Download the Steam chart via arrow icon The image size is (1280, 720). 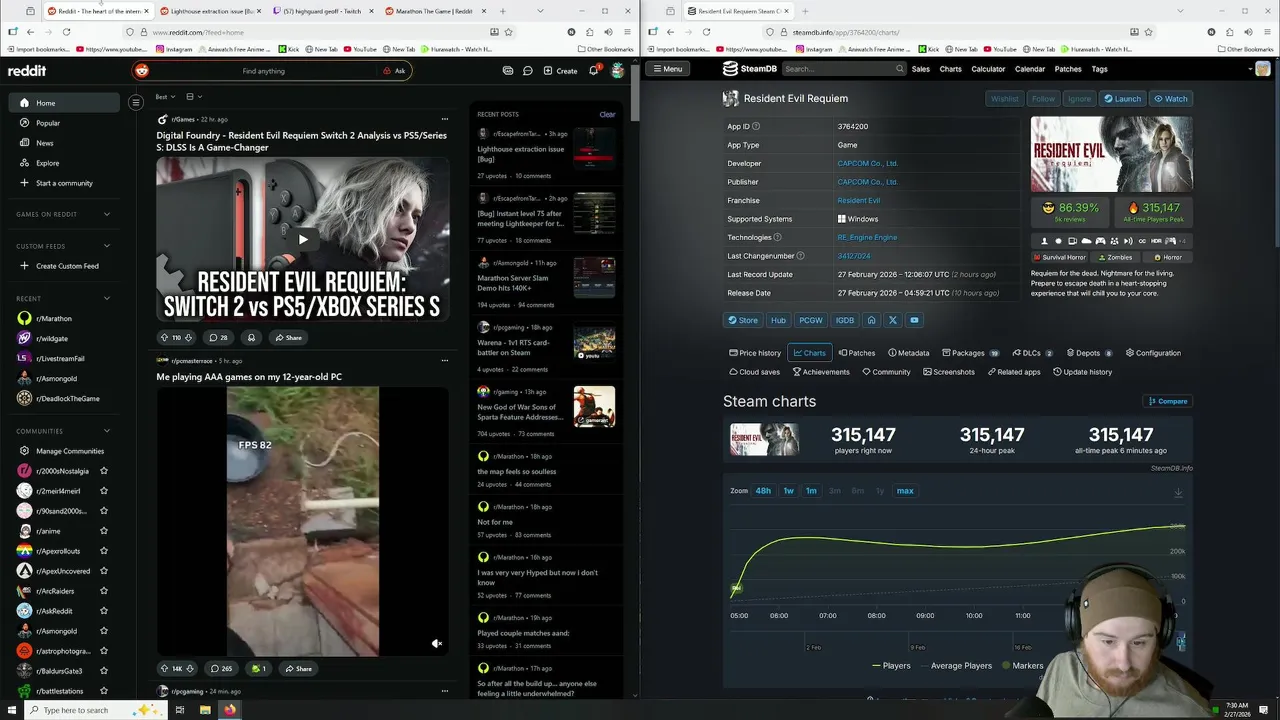point(1178,492)
